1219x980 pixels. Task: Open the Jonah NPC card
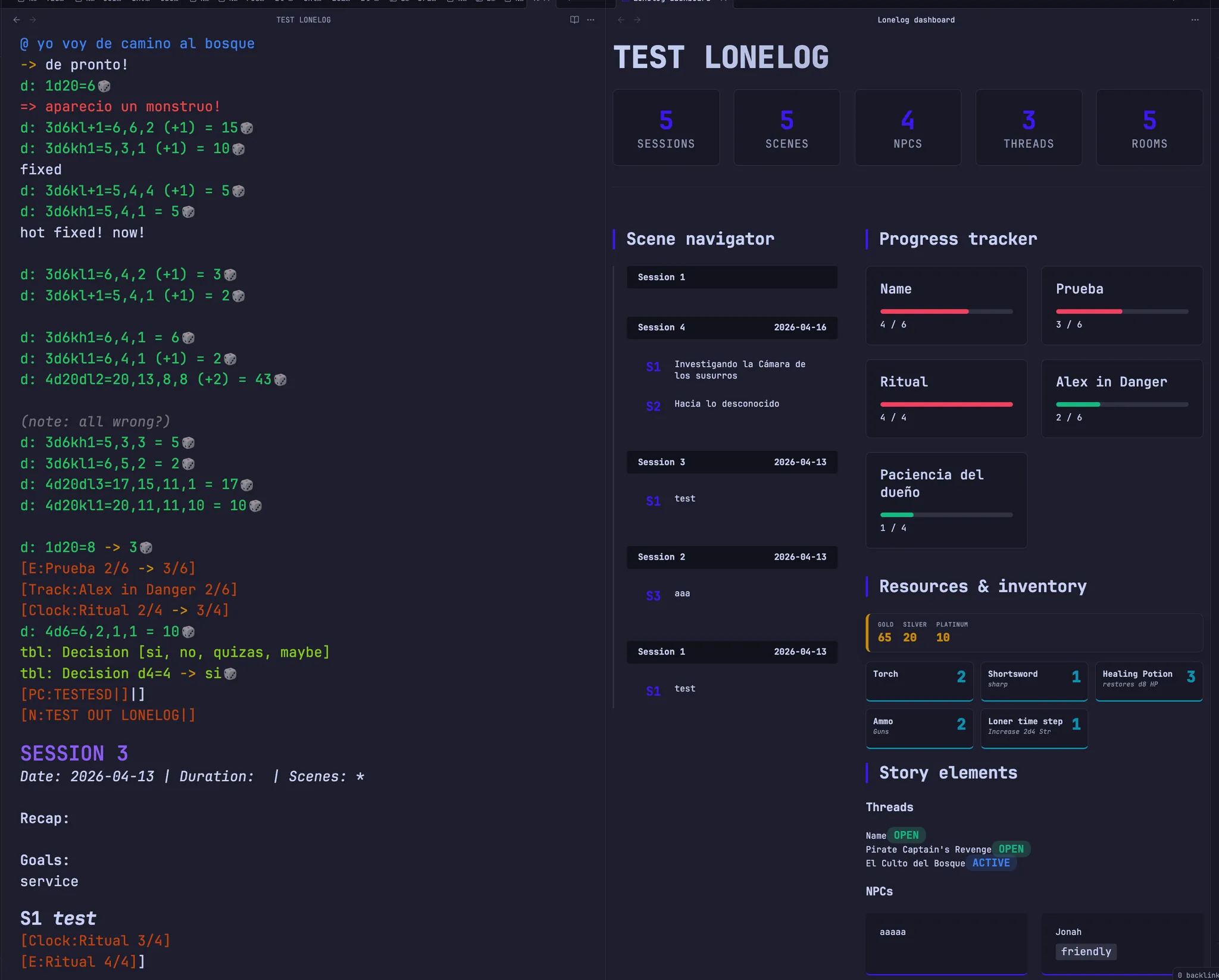click(x=1122, y=944)
